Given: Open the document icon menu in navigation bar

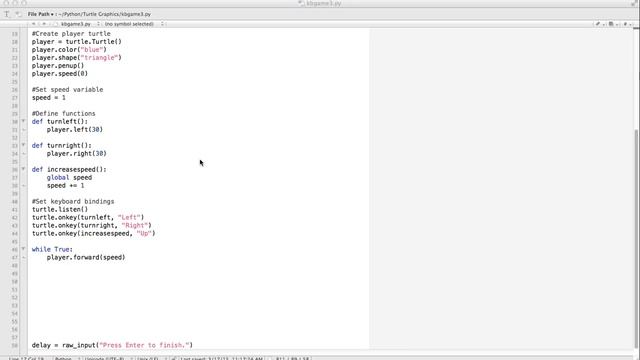Looking at the screenshot, I should (613, 24).
